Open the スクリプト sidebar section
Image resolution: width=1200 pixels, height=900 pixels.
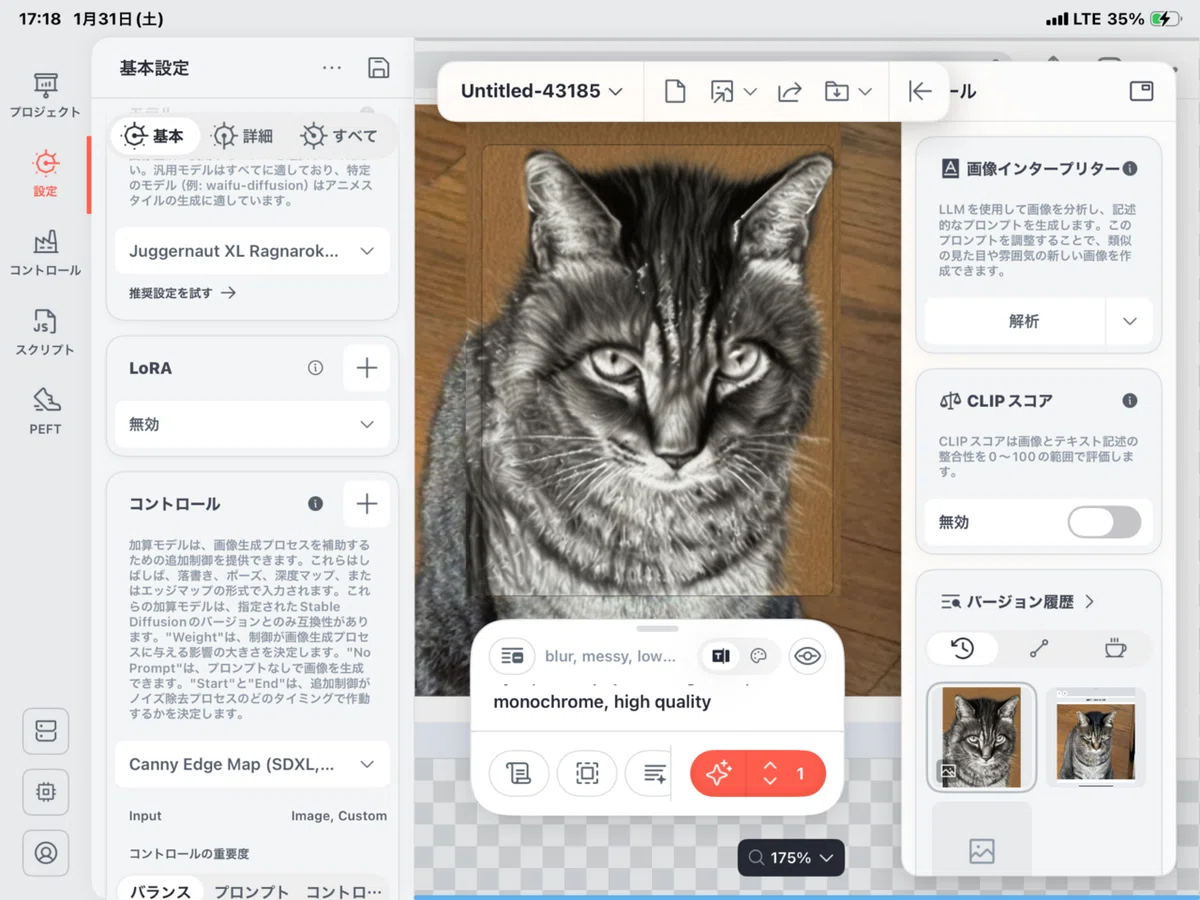tap(45, 332)
